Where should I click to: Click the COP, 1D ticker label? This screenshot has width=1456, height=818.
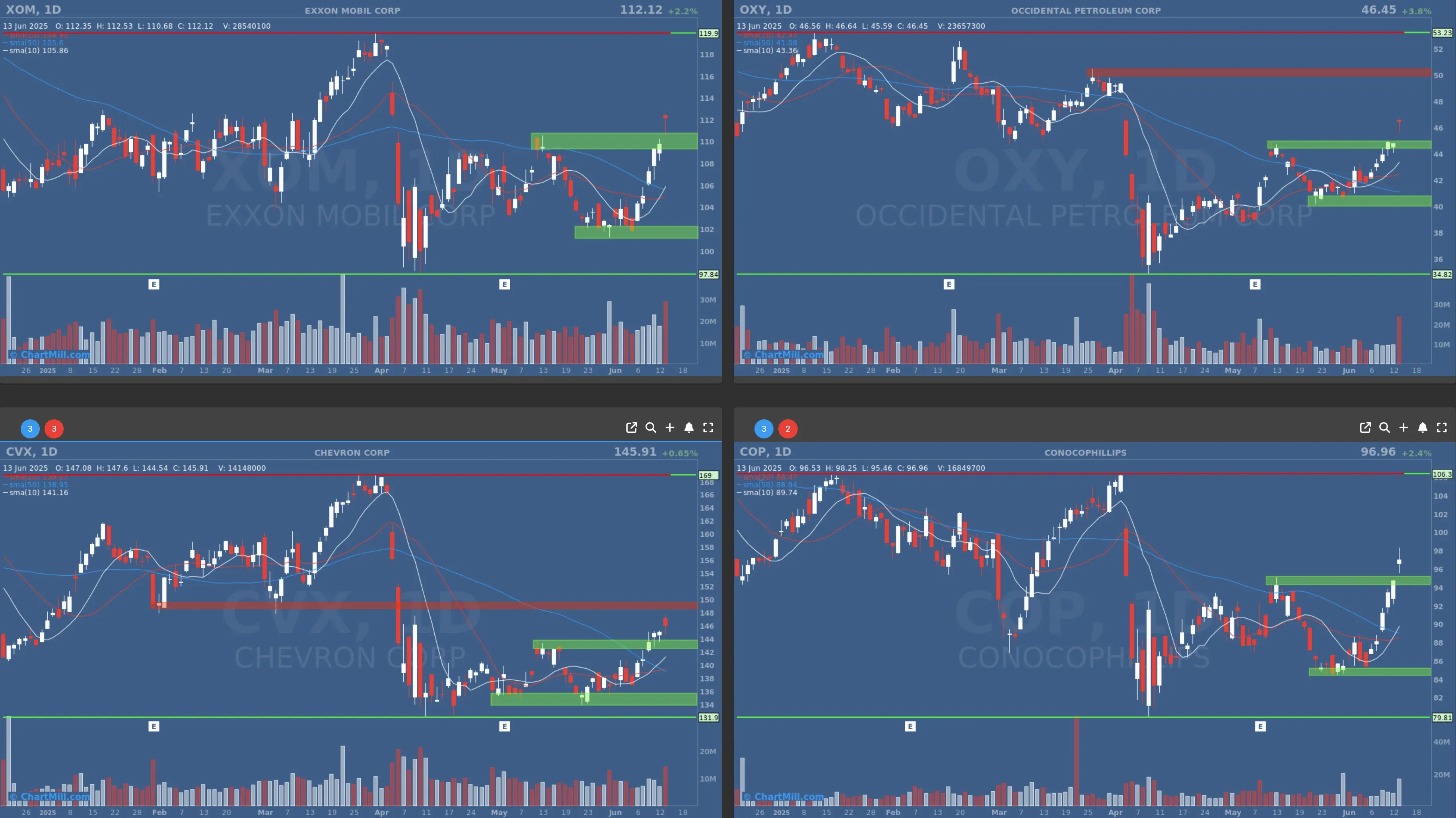765,452
